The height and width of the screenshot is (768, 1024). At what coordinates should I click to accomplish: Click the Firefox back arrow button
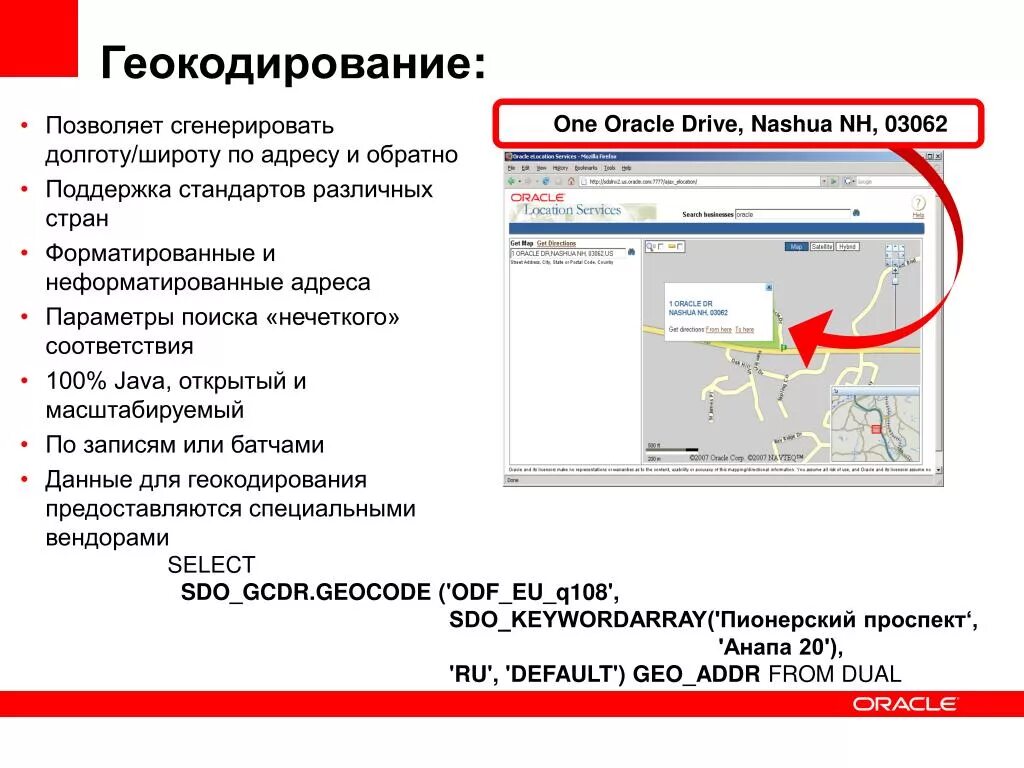click(511, 181)
